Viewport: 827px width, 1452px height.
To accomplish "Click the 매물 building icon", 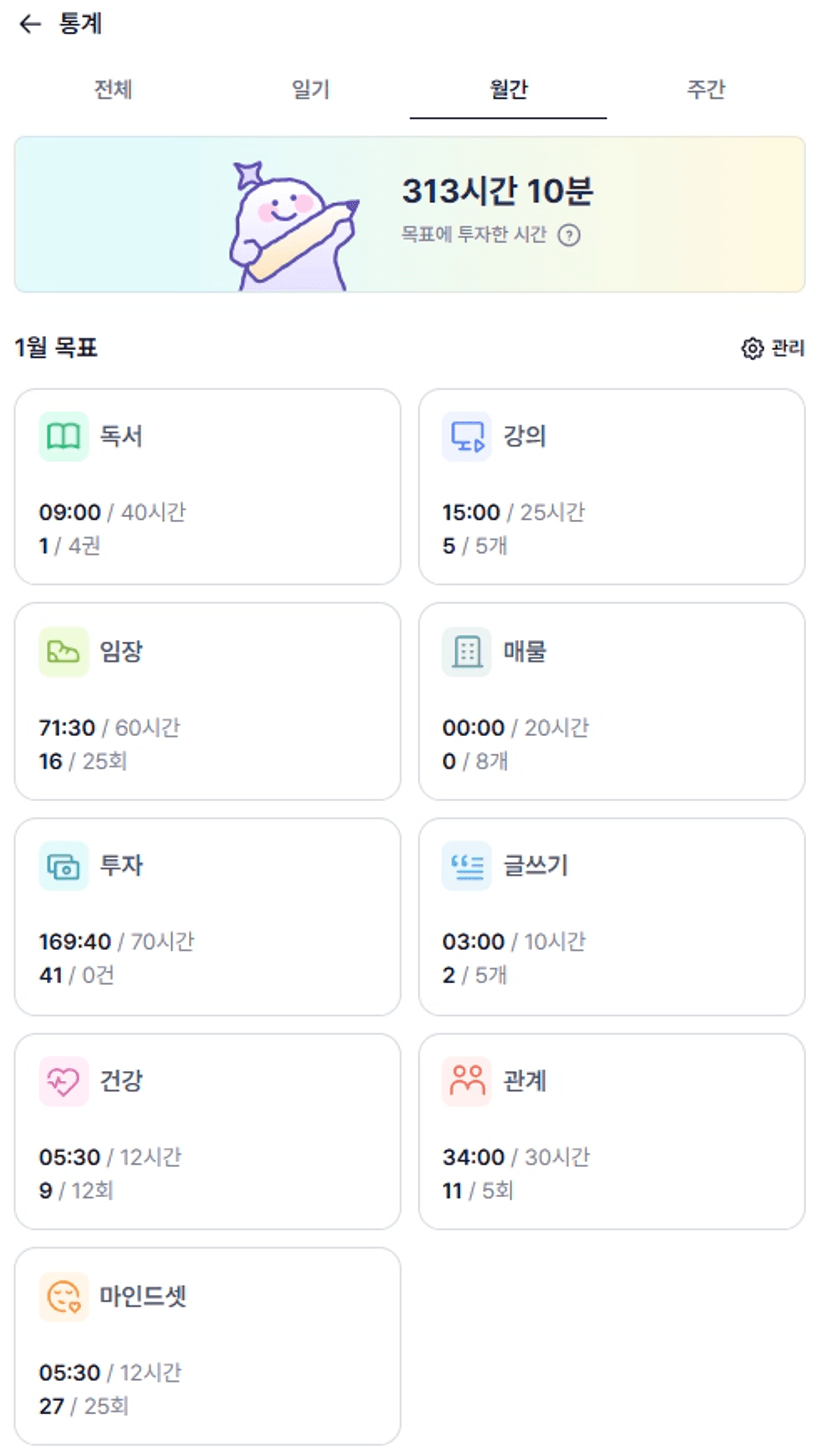I will pyautogui.click(x=467, y=652).
